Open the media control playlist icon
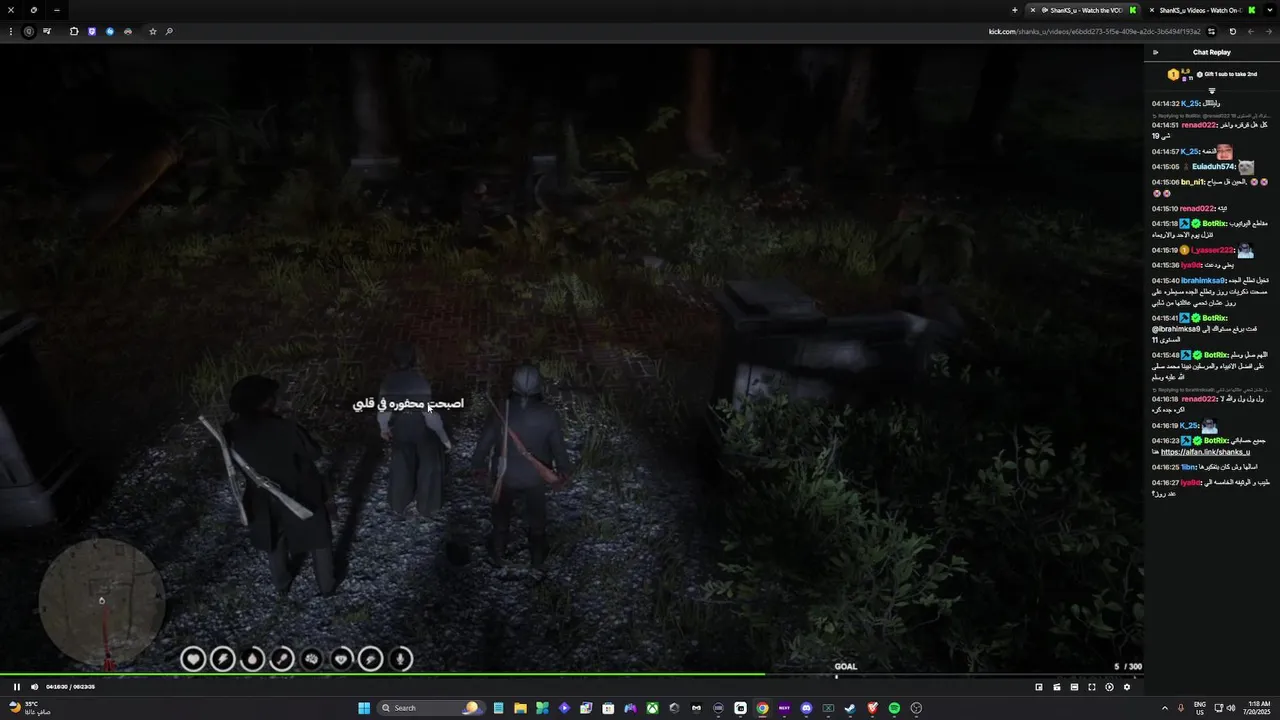 click(x=46, y=31)
